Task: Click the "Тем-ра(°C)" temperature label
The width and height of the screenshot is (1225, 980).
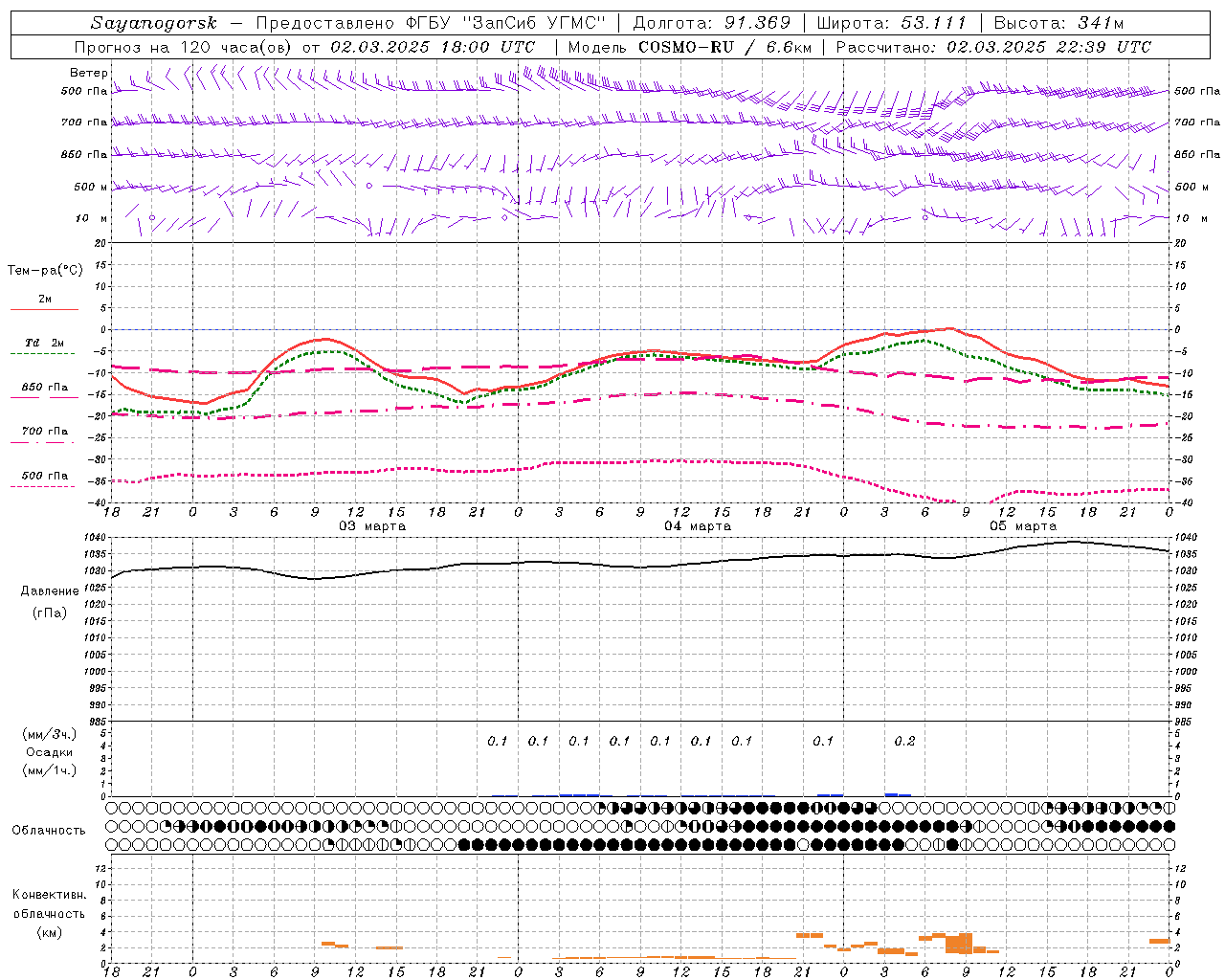Action: 45,271
